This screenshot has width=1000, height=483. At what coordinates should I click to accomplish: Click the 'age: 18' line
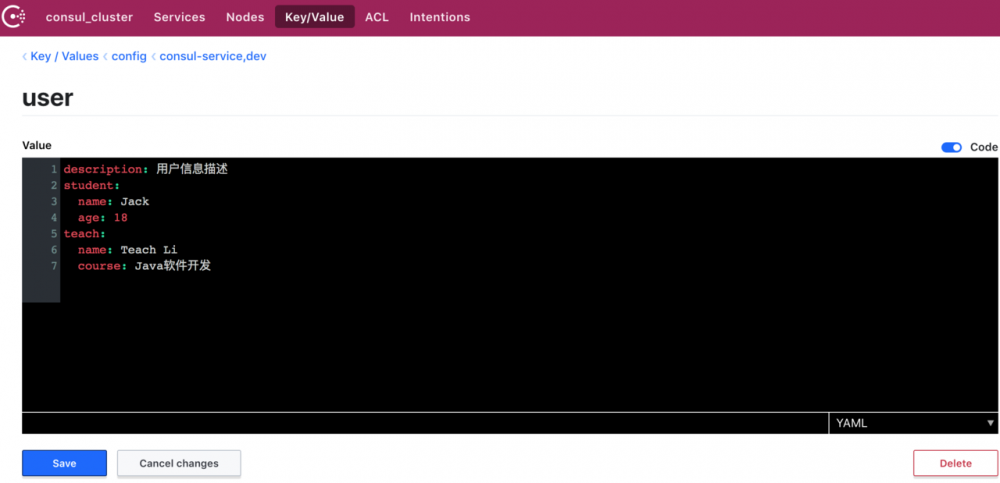pyautogui.click(x=103, y=218)
